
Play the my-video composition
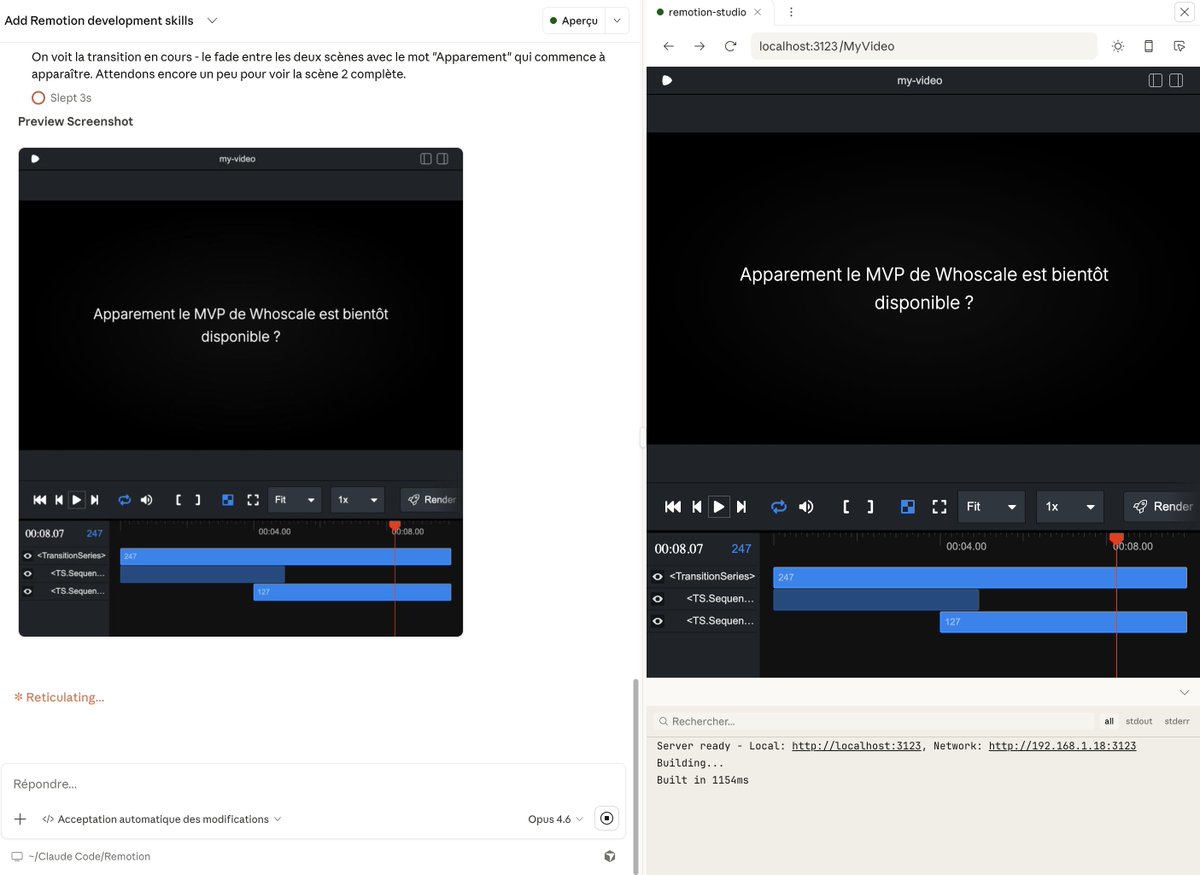[718, 507]
